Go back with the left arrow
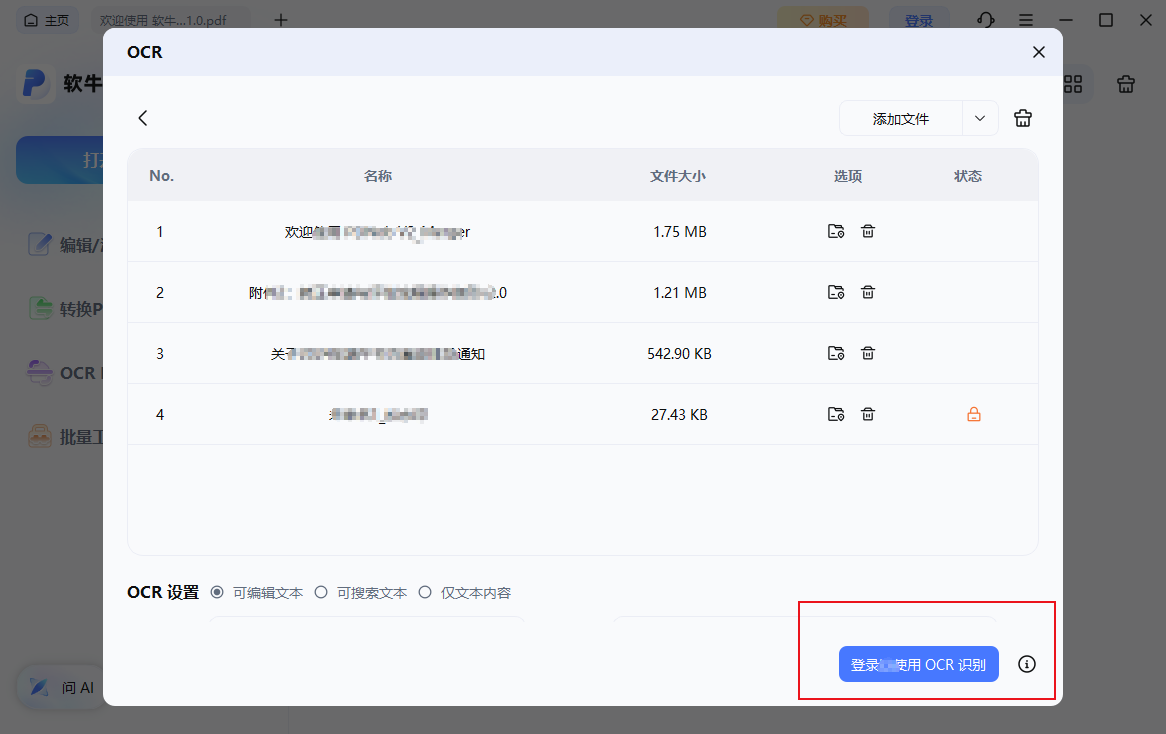The width and height of the screenshot is (1166, 734). [x=143, y=118]
